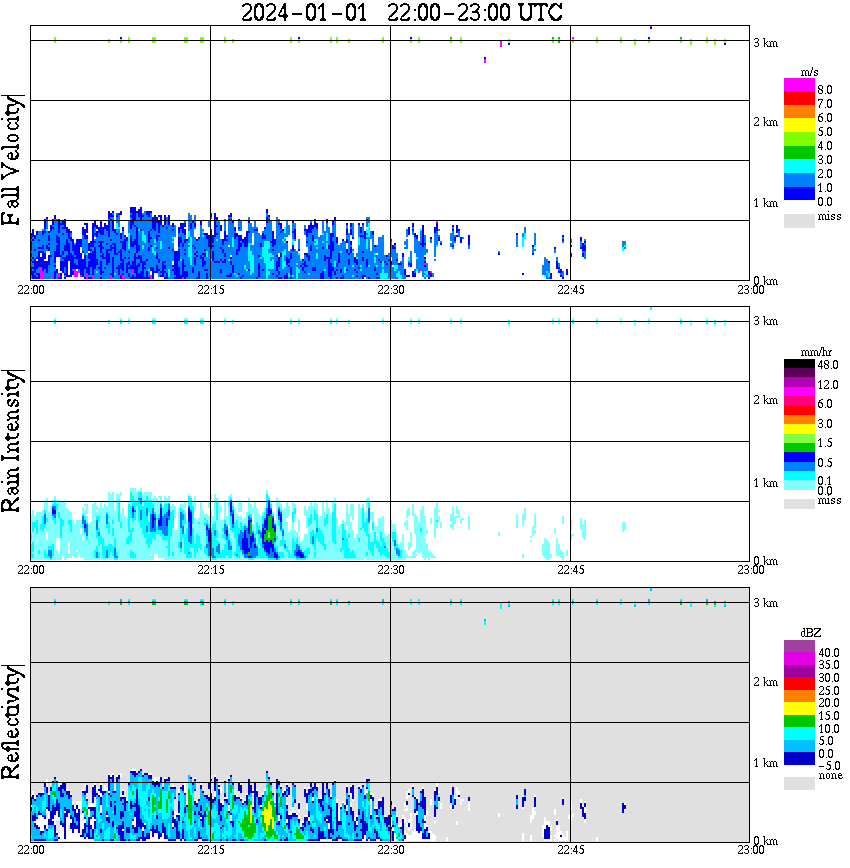Click the cyan 2.0 m/s legend swatch

pyautogui.click(x=799, y=166)
